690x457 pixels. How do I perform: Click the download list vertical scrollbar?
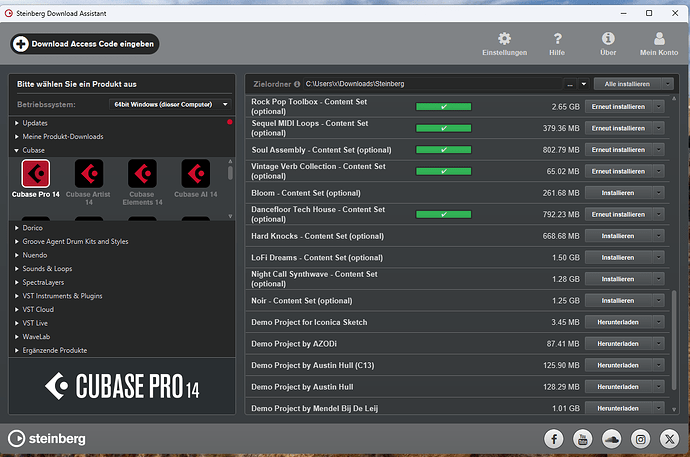[674, 340]
